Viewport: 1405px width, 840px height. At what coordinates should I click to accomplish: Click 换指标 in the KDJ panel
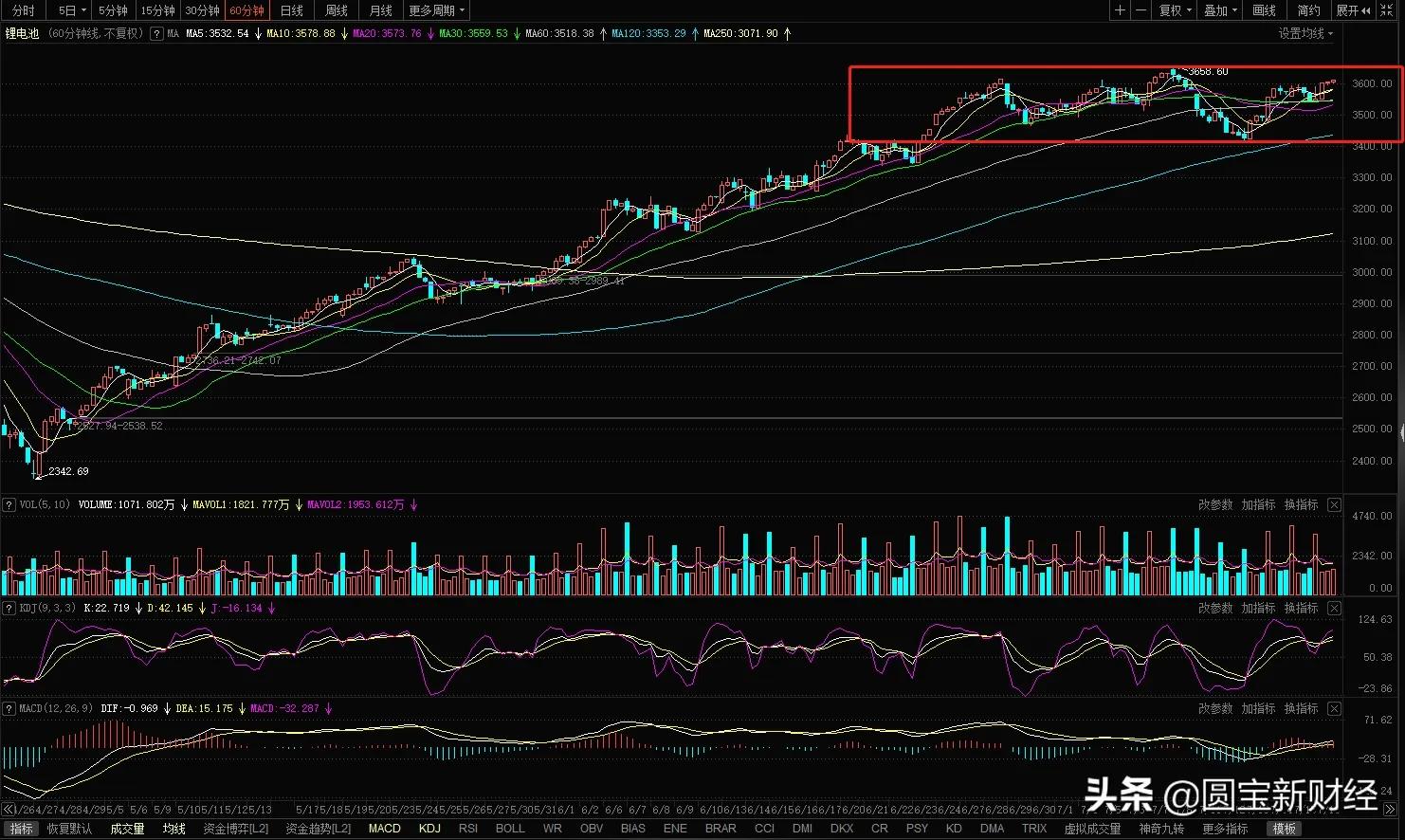1301,608
